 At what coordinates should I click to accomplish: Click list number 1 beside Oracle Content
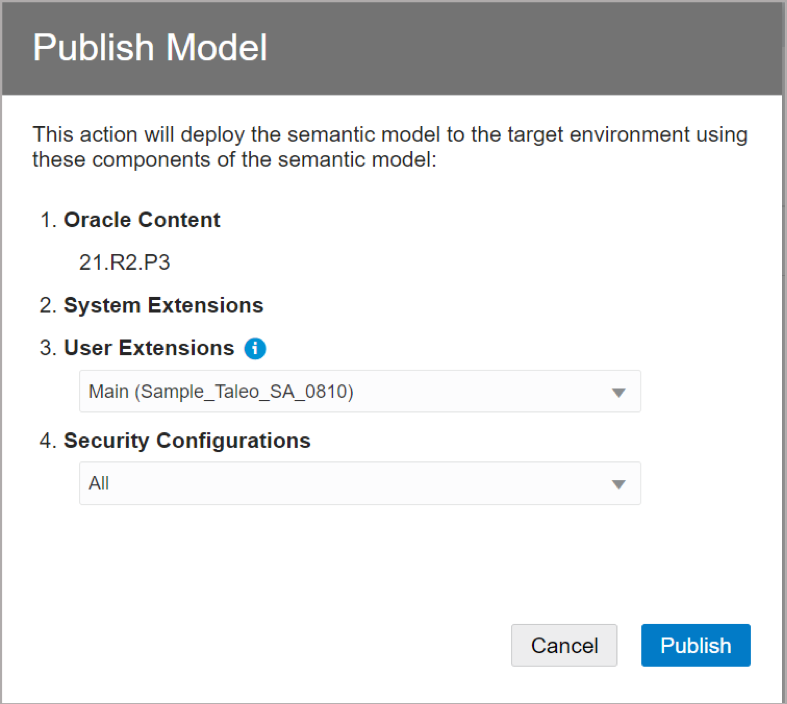point(48,220)
